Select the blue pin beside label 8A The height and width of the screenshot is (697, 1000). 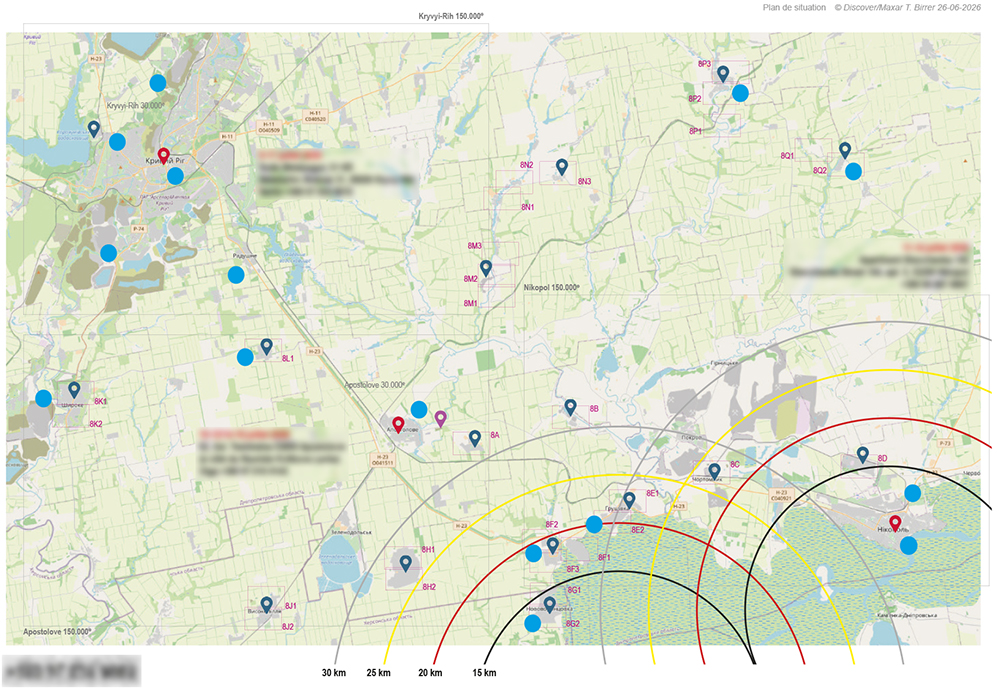[474, 438]
